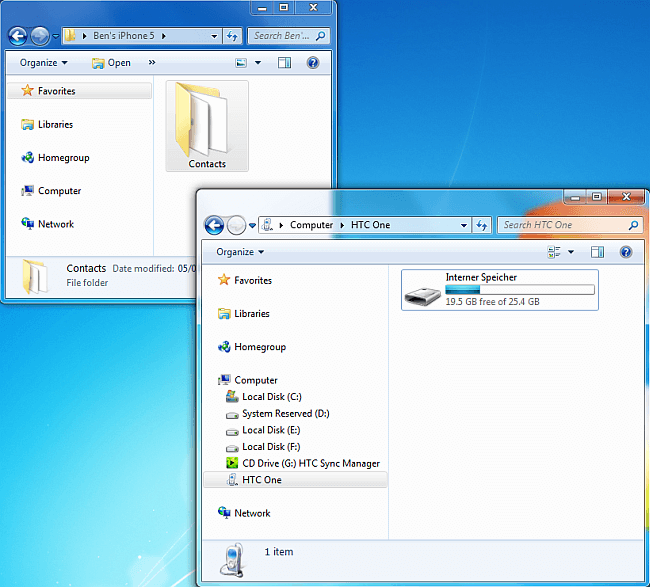Click forward arrow in Ben's iPhone 5 window
The image size is (650, 587).
[x=40, y=36]
